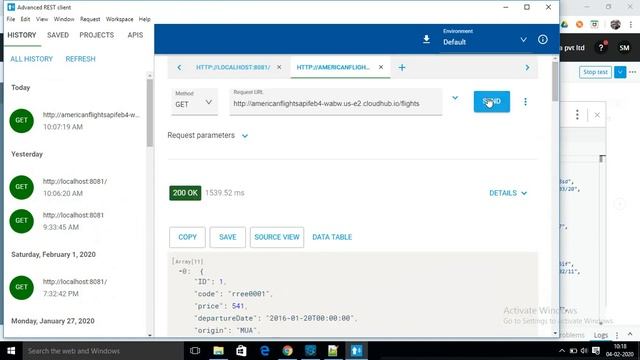Click the SEND button
This screenshot has width=640, height=360.
coord(492,102)
